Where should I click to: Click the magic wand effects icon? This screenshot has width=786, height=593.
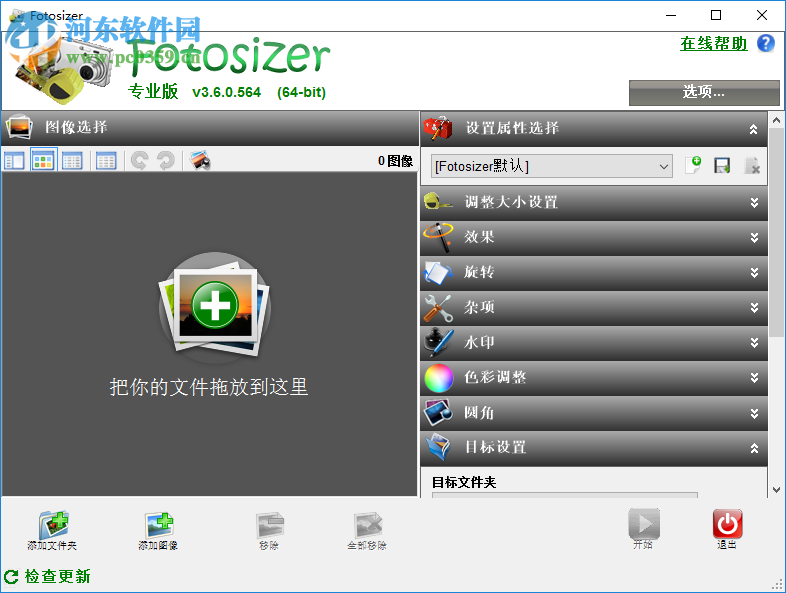439,237
